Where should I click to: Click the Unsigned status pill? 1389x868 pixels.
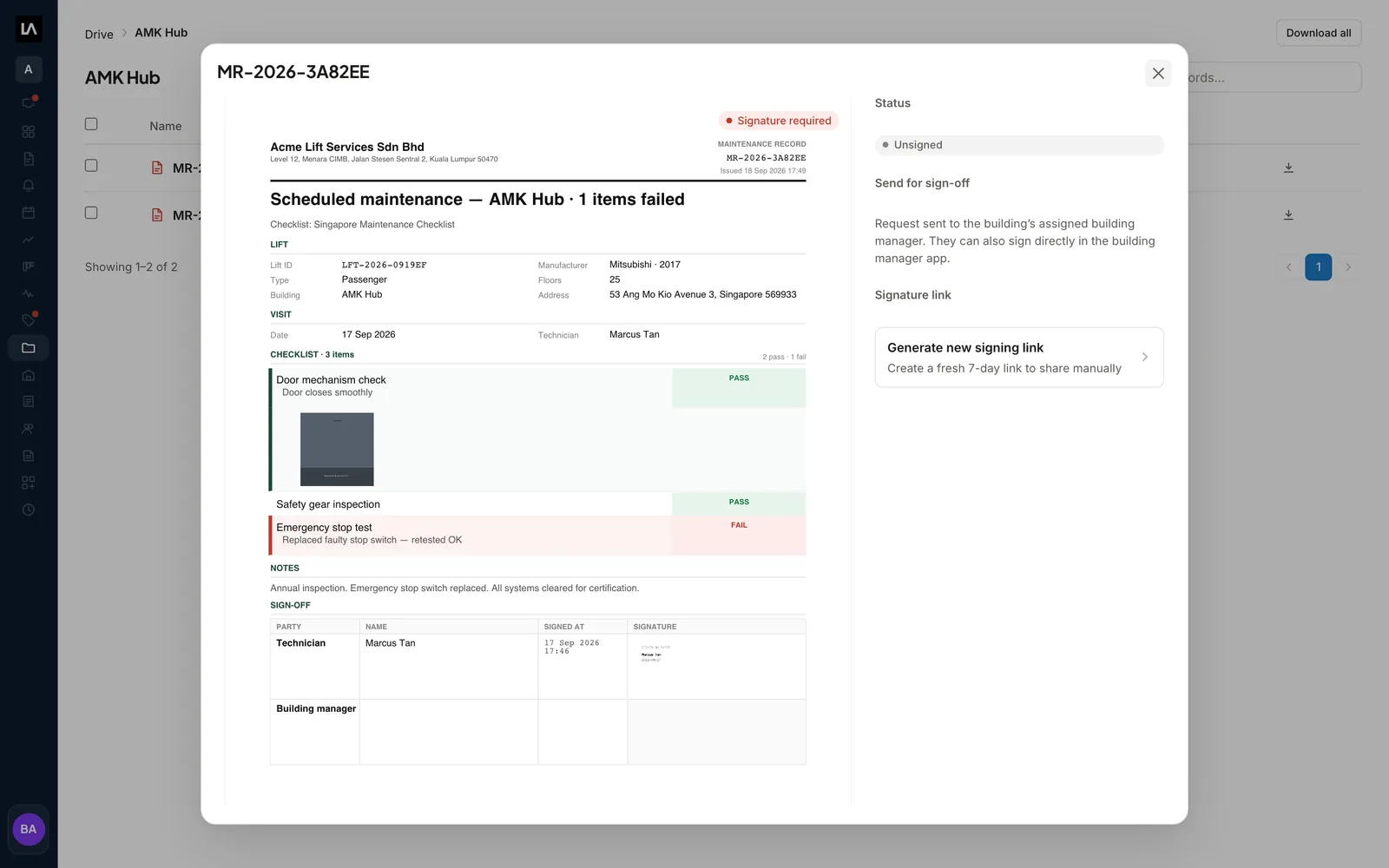(1019, 145)
